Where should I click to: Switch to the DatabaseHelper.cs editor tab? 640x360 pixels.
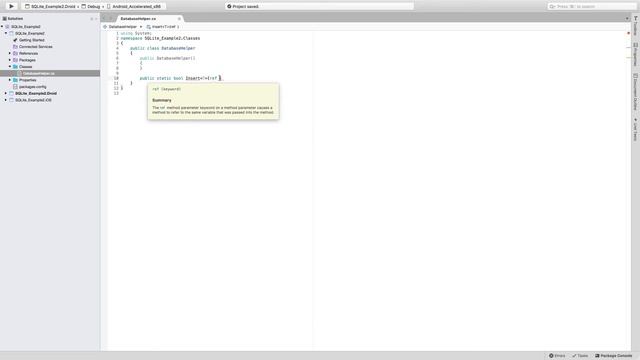(138, 19)
